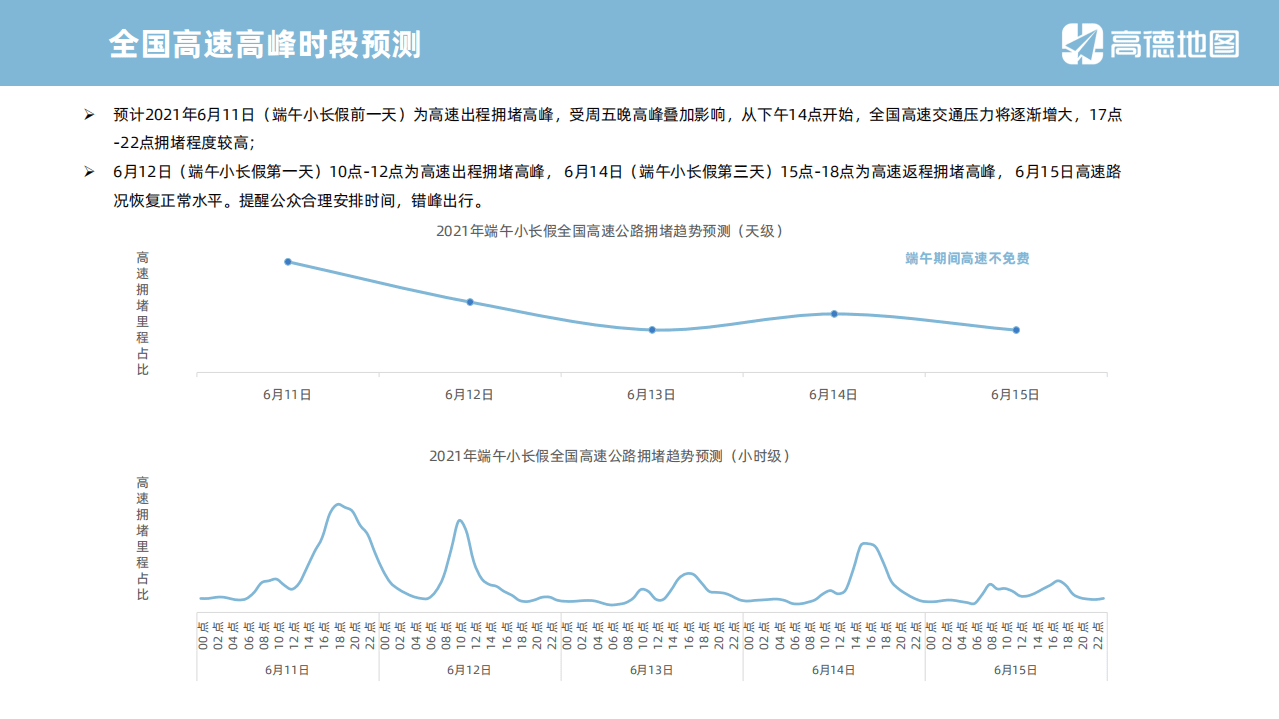Screen dimensions: 1279x719
Task: Click the 10时 peak on 6月12日 curve
Action: (x=460, y=520)
